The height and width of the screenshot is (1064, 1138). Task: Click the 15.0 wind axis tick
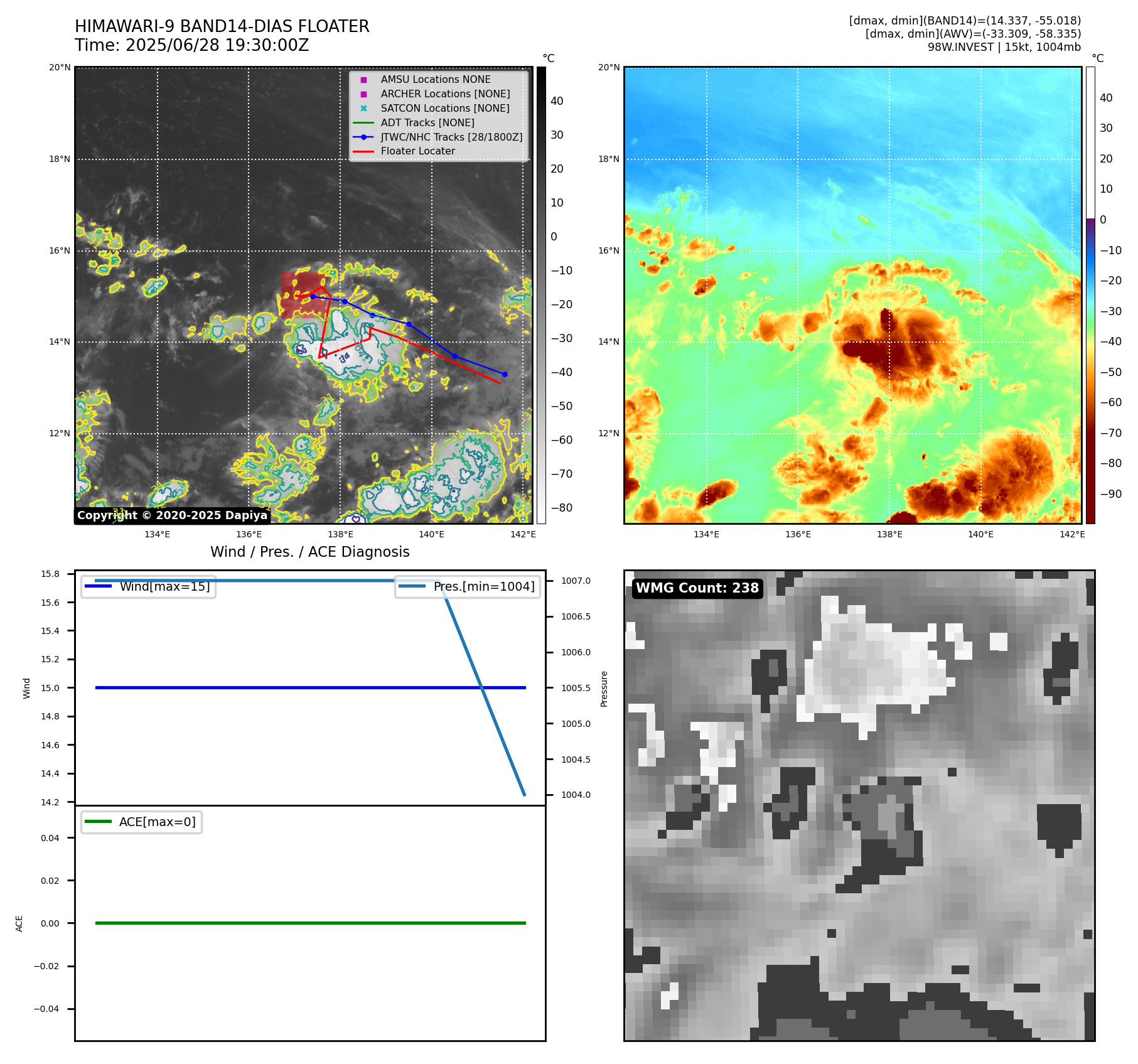(50, 688)
